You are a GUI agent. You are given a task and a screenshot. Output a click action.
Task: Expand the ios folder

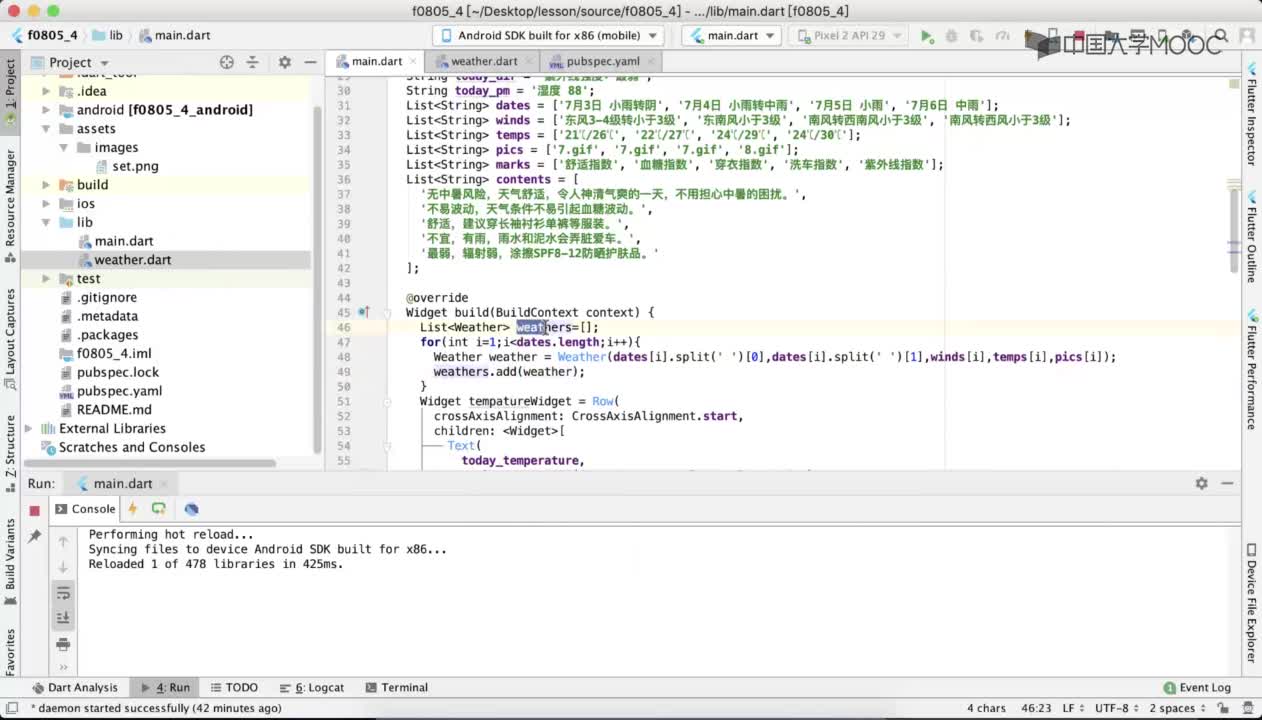point(46,204)
